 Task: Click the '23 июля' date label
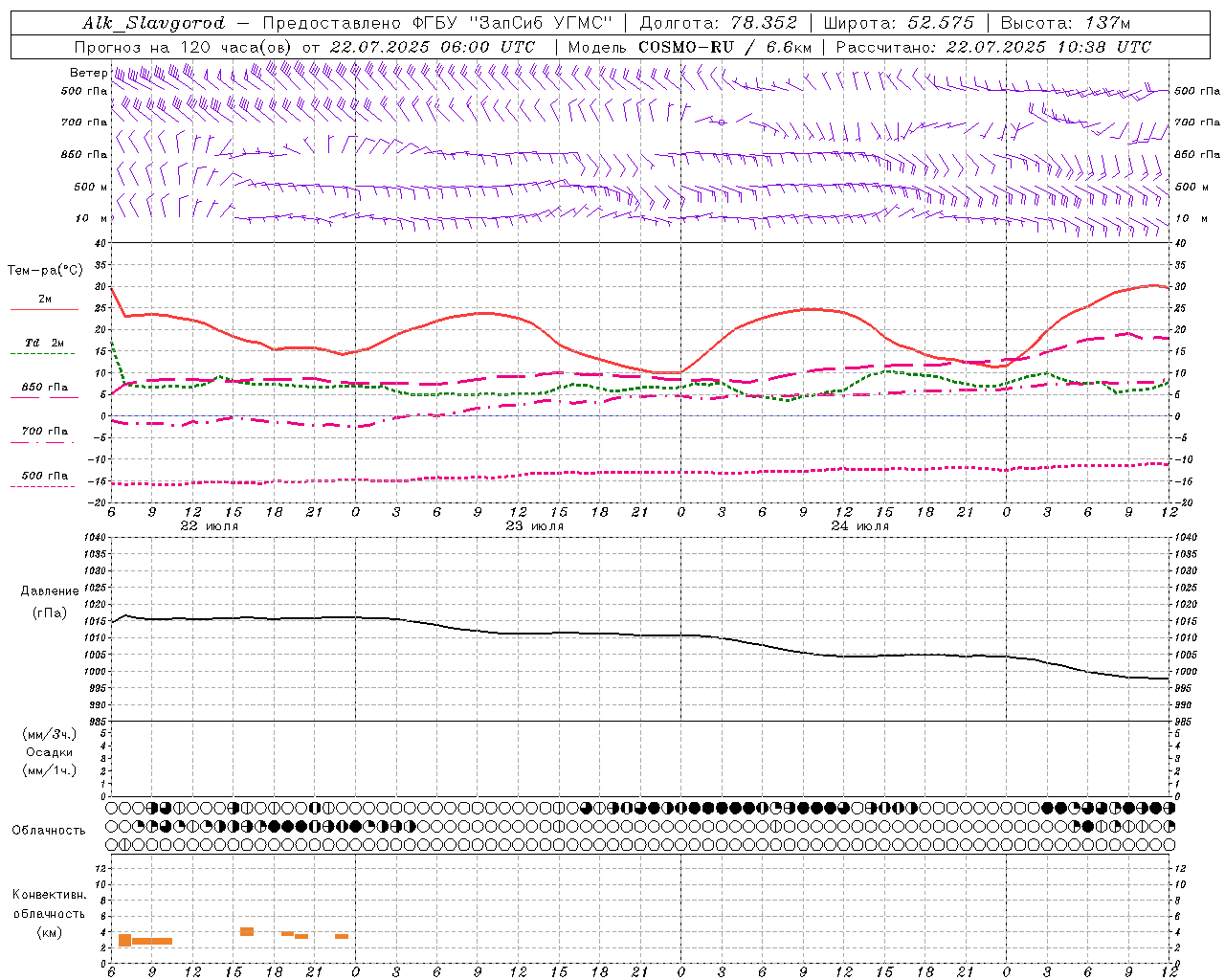[x=535, y=525]
